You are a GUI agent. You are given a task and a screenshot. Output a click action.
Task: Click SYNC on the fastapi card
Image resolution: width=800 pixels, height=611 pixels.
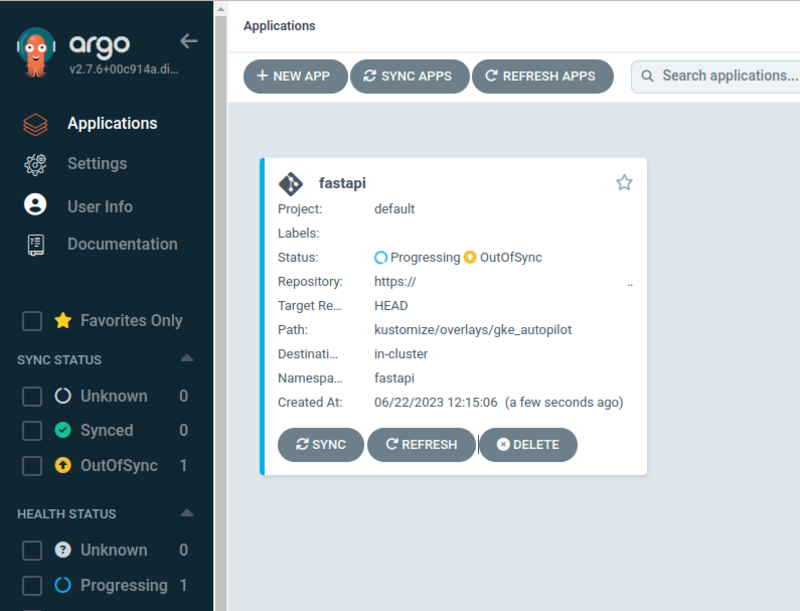click(x=320, y=445)
